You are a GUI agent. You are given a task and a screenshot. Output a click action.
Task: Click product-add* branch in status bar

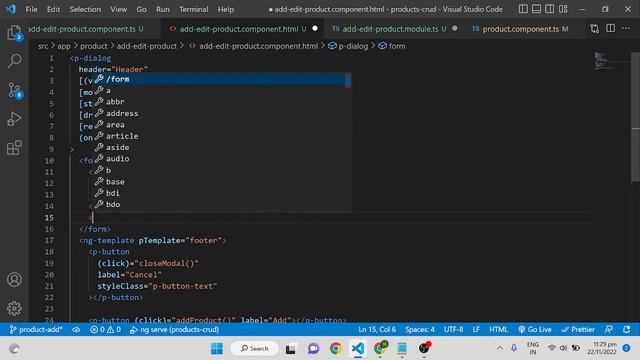tap(36, 329)
